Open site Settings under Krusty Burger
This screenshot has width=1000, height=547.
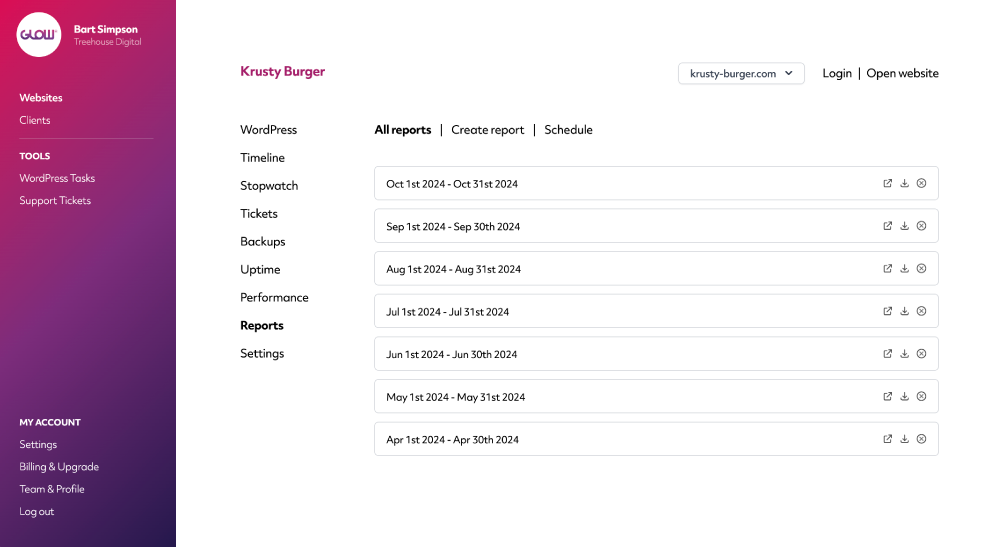(x=262, y=354)
